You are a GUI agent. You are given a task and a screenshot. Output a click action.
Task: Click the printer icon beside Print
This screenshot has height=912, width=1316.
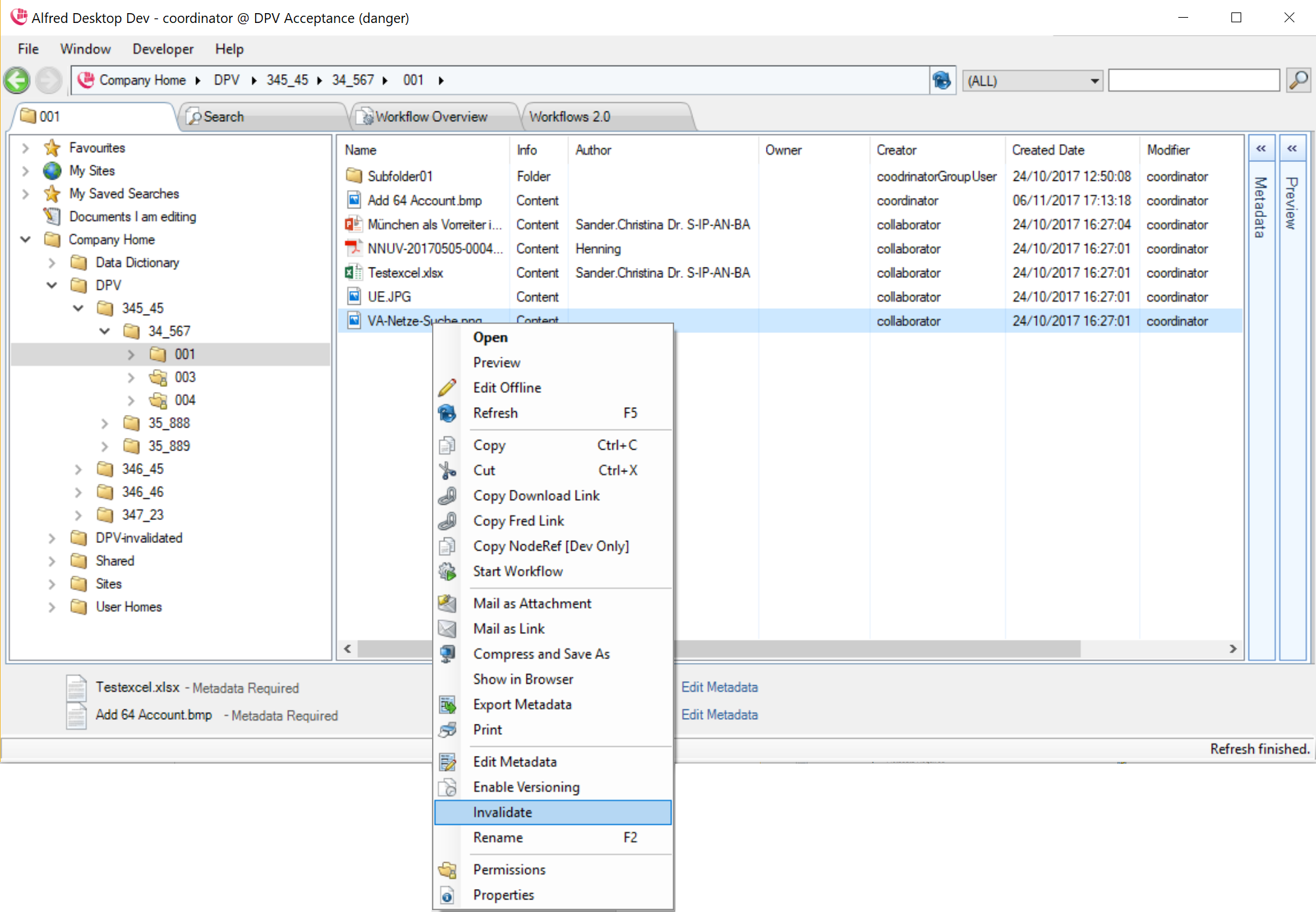(447, 730)
